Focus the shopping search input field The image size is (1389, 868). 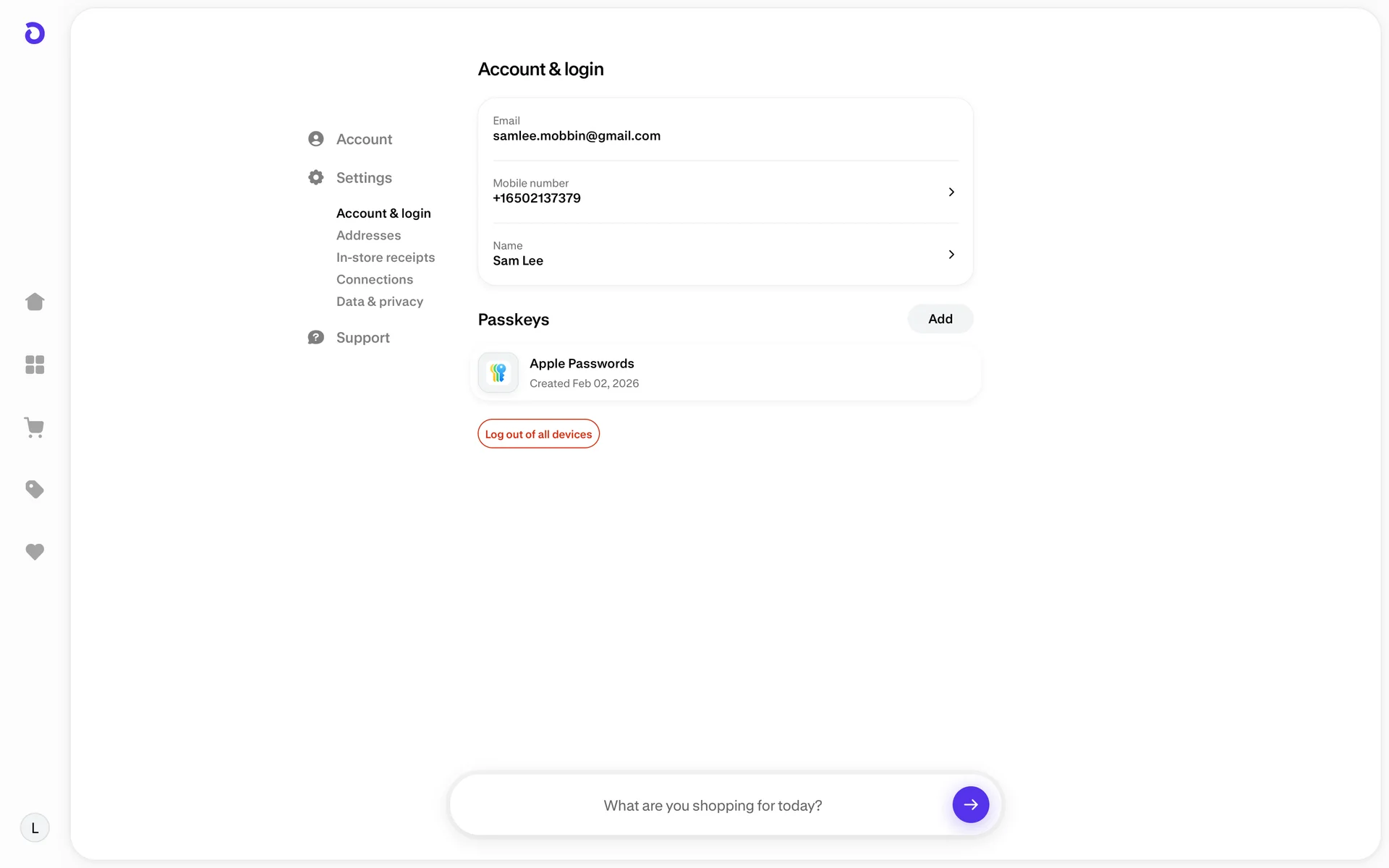713,805
